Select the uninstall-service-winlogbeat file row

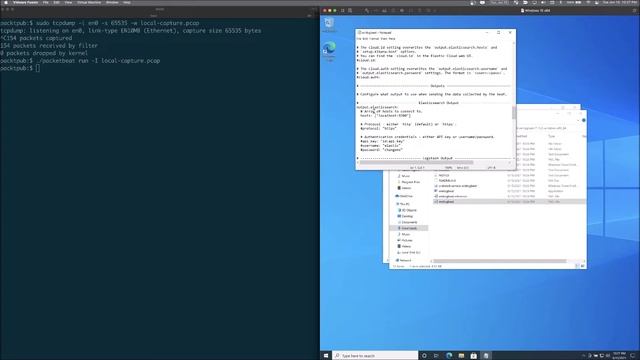pyautogui.click(x=509, y=186)
